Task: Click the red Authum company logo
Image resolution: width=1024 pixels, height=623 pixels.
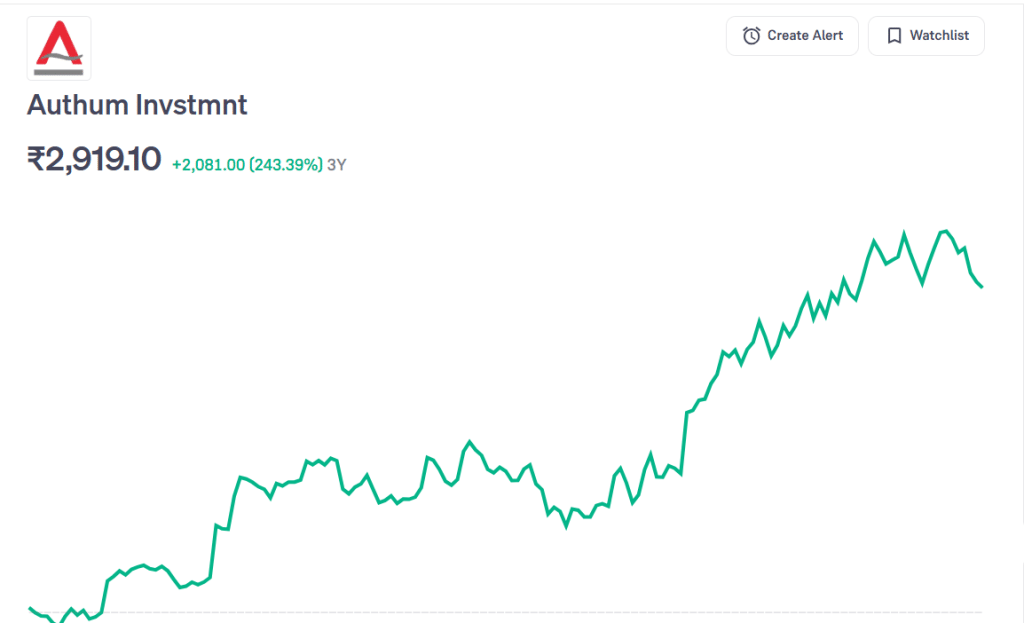Action: click(x=59, y=47)
